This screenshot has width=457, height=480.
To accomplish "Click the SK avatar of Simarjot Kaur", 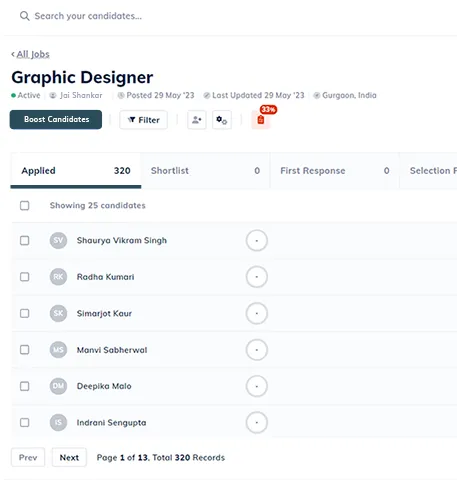I will click(58, 313).
